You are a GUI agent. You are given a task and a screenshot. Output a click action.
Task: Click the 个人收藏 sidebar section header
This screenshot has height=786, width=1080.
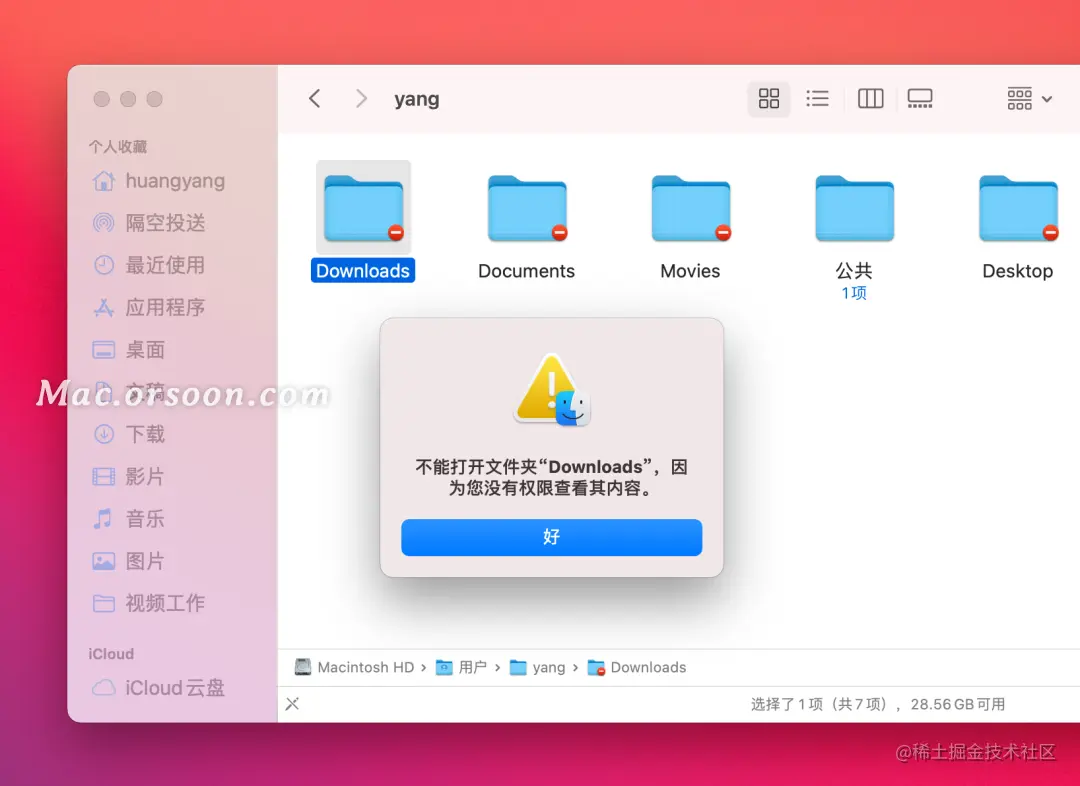tap(118, 147)
